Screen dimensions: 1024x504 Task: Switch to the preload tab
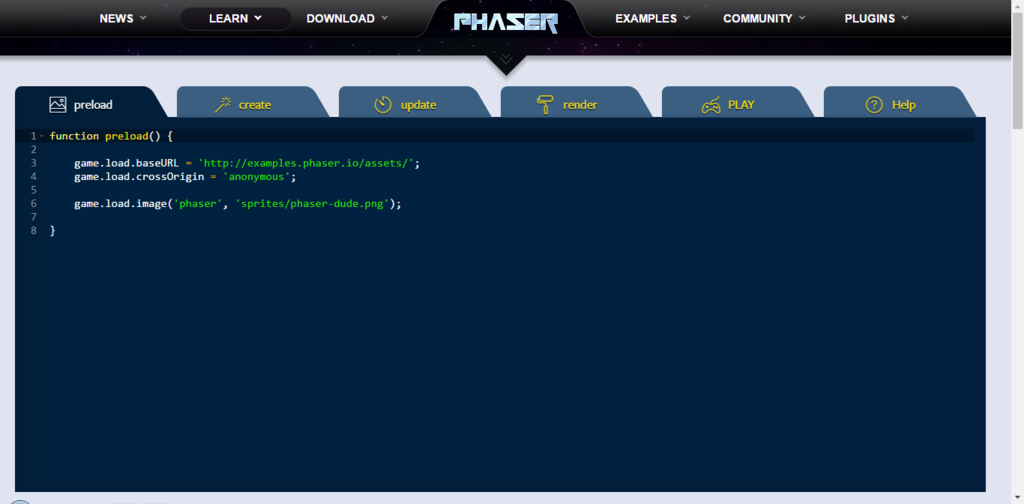89,102
